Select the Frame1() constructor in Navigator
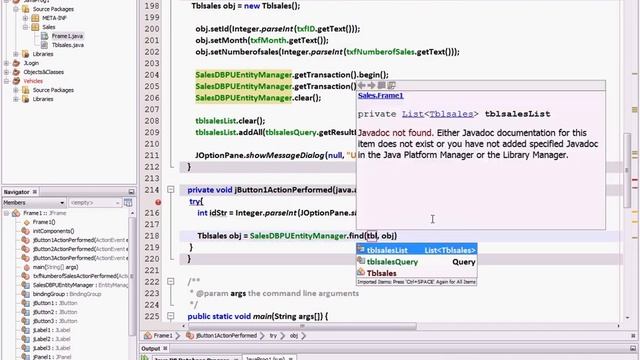 tap(44, 222)
